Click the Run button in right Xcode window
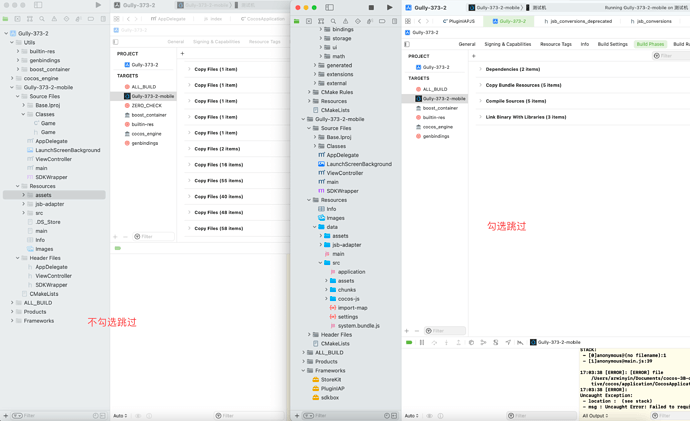This screenshot has width=690, height=421. point(389,7)
